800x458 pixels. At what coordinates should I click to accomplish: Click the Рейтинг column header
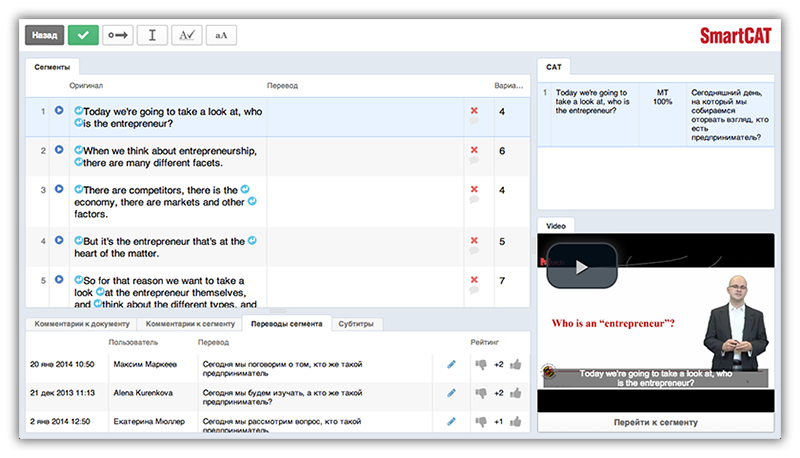coord(484,342)
